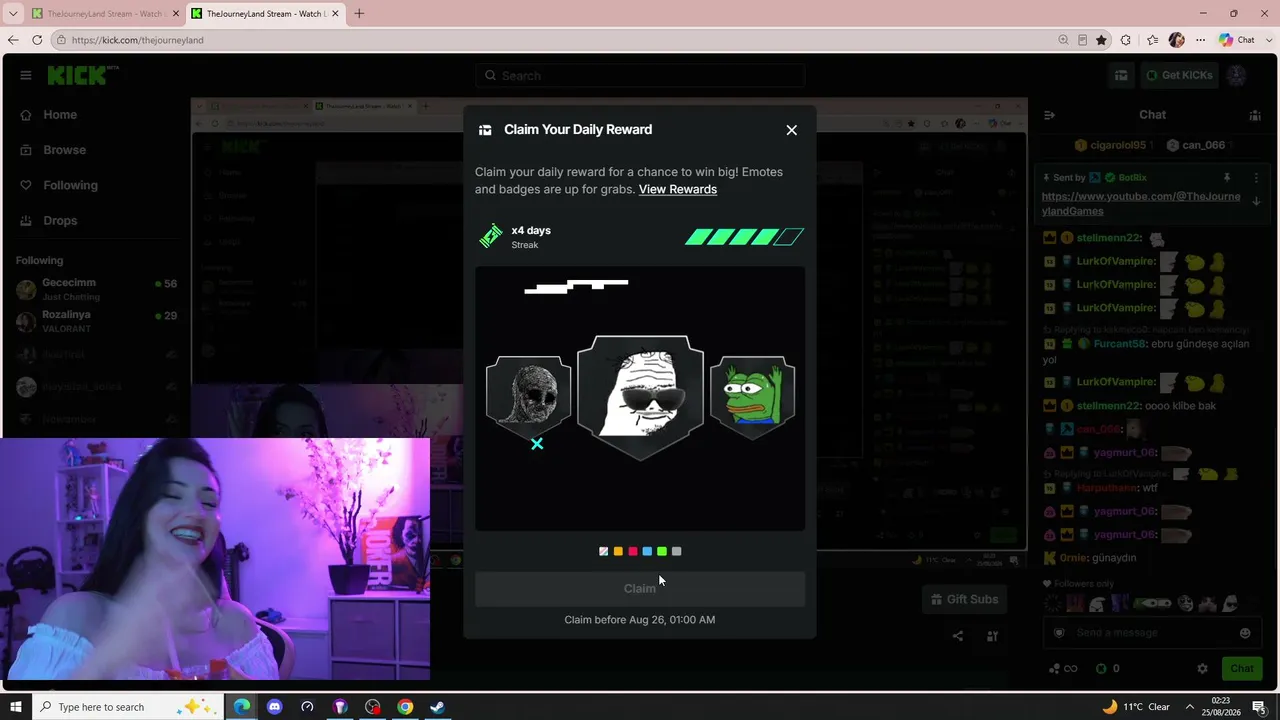The height and width of the screenshot is (720, 1280).
Task: Open the chat identity shield icon
Action: point(1059,632)
